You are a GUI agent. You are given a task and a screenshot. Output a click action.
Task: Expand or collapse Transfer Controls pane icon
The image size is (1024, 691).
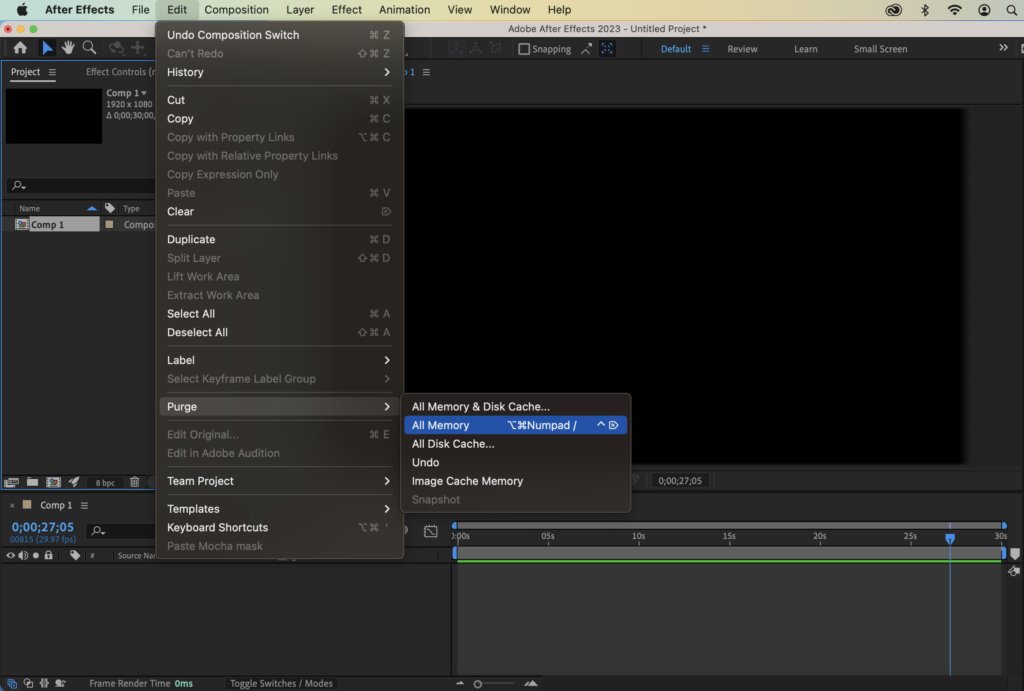coord(28,683)
